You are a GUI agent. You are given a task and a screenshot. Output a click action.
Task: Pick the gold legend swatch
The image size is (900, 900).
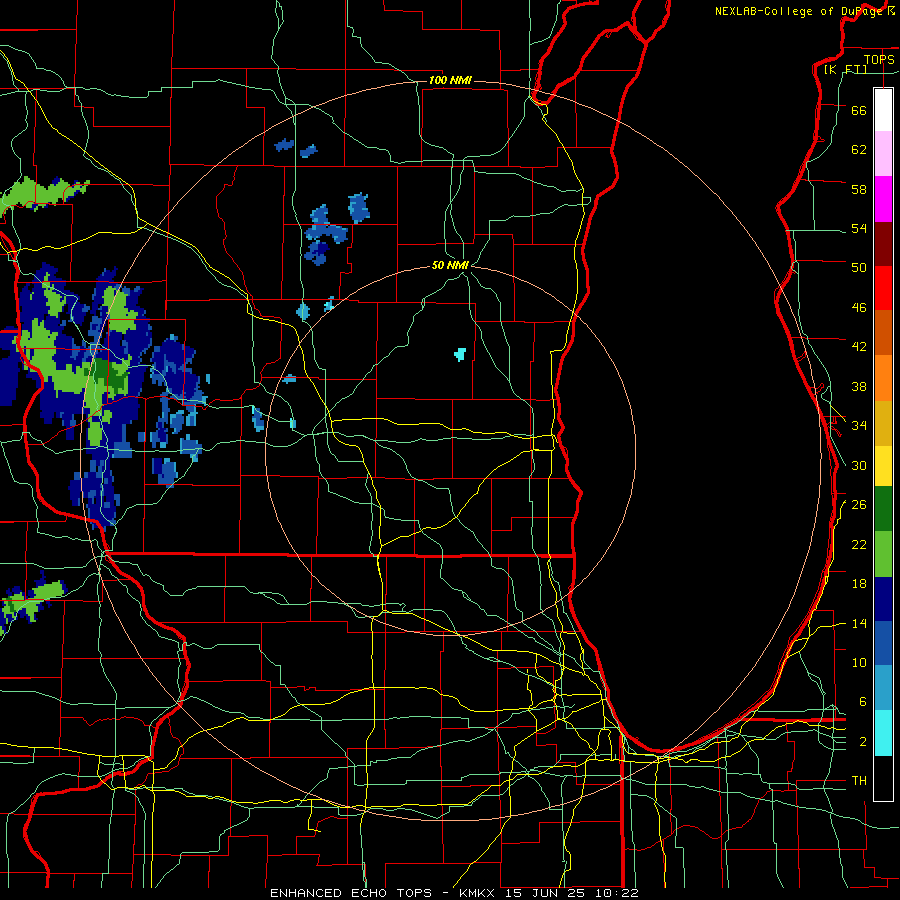(x=883, y=423)
